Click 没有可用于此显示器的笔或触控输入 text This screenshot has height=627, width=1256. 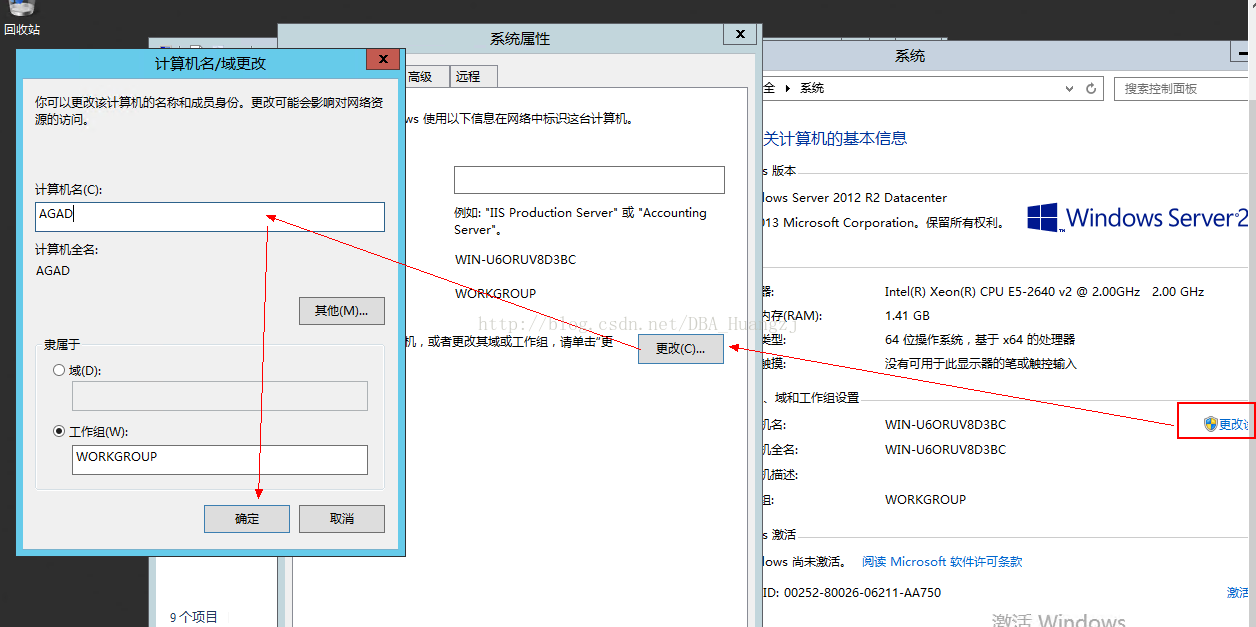(981, 364)
